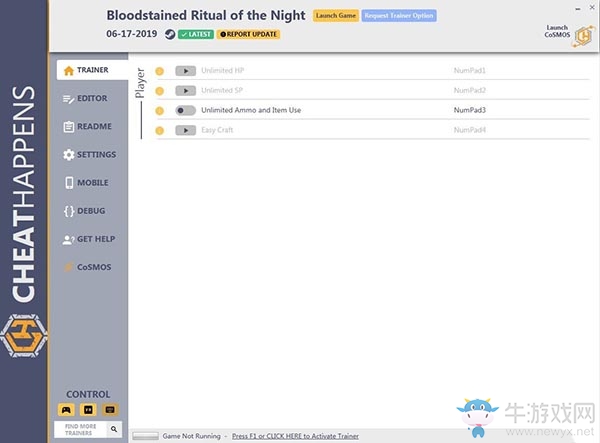The image size is (600, 443).
Task: Click the Unlimited HP label
Action: [x=223, y=70]
